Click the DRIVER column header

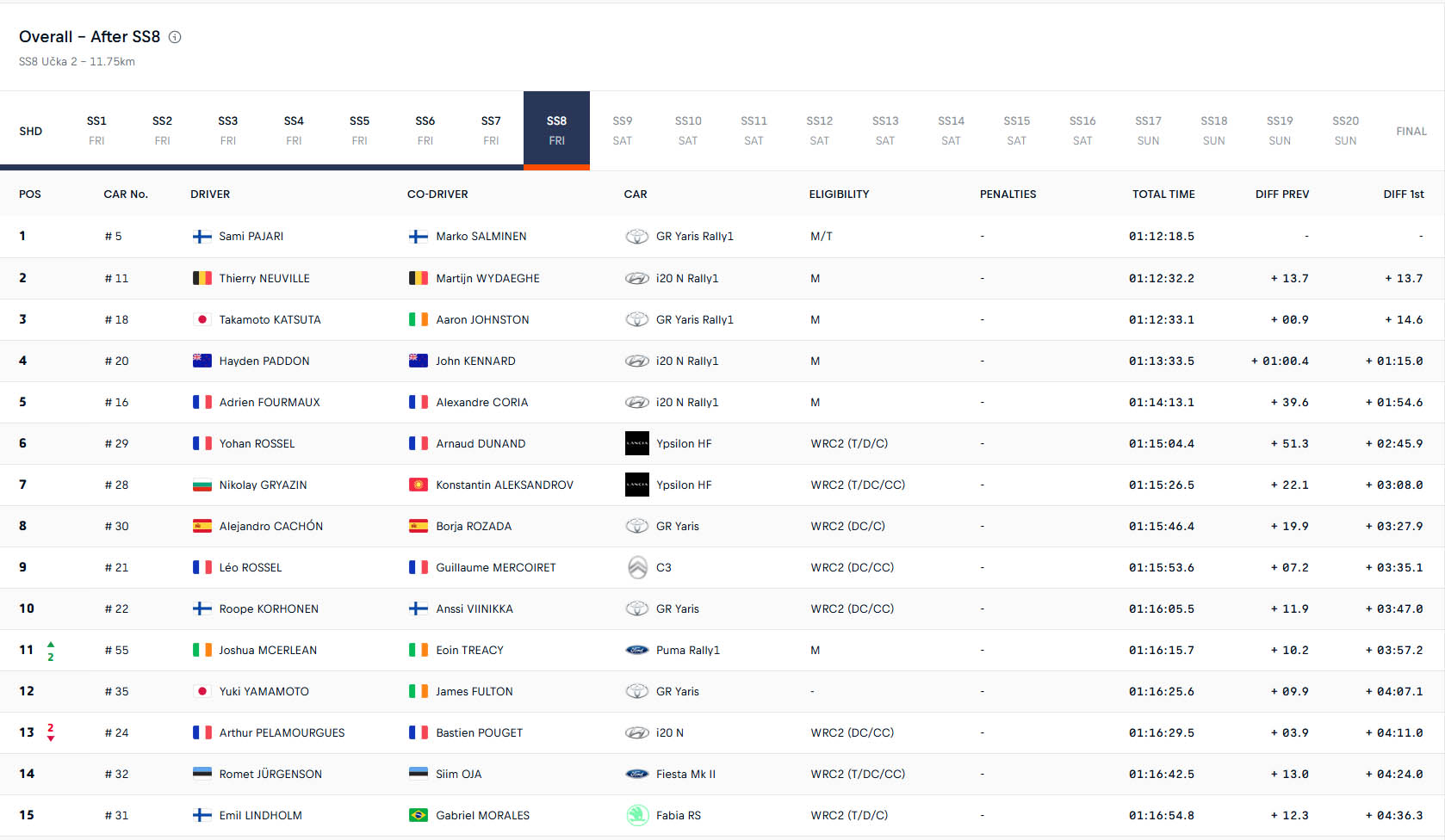[x=210, y=195]
